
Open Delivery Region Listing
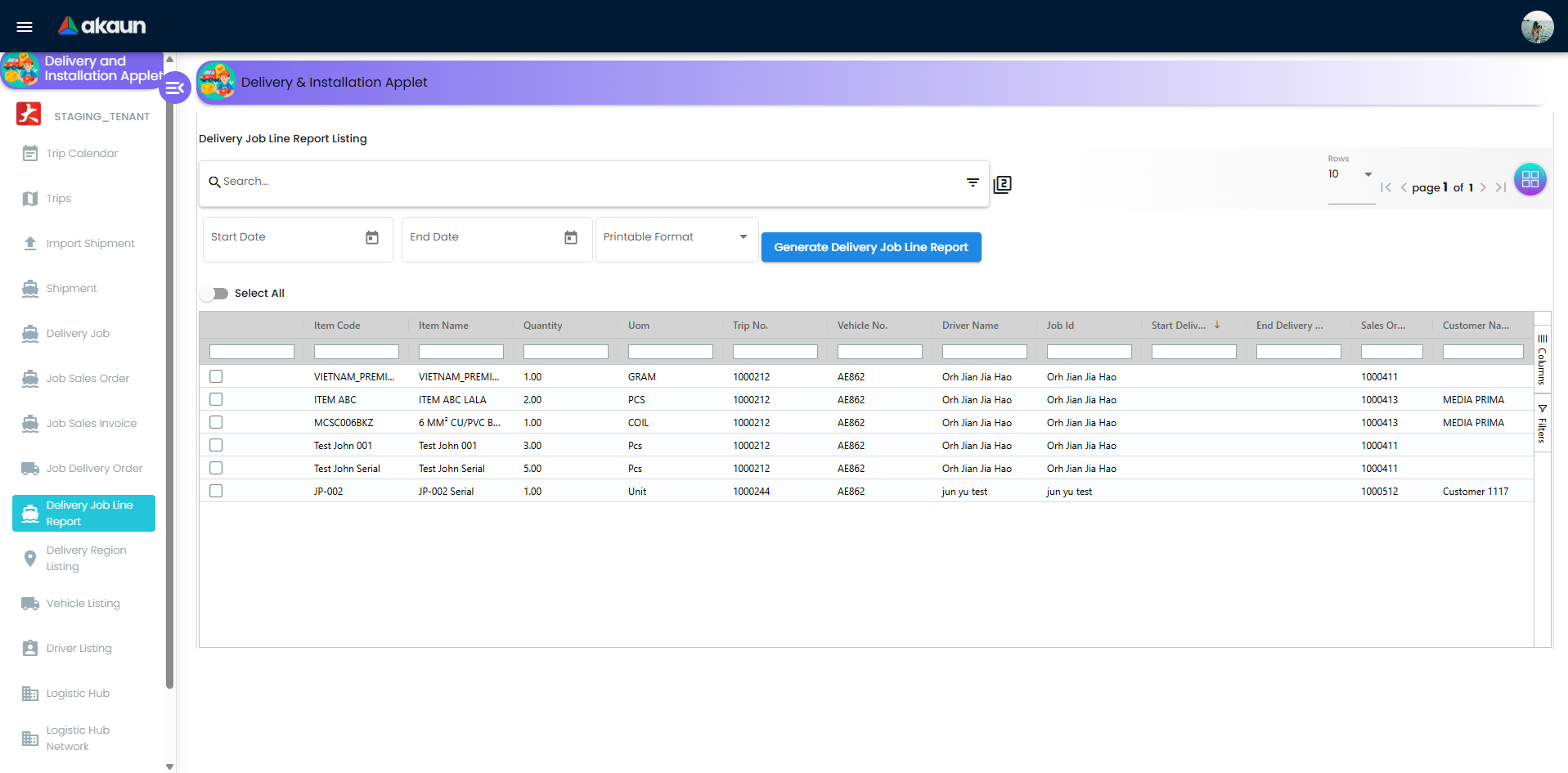(x=83, y=558)
